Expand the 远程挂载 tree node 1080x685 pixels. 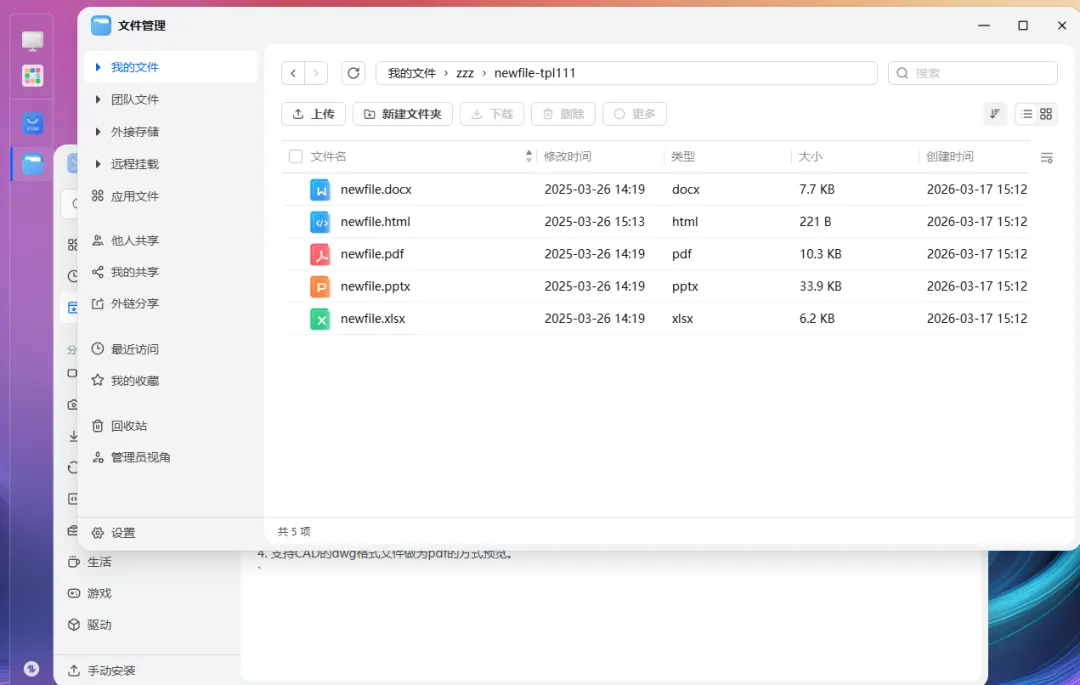pos(98,164)
